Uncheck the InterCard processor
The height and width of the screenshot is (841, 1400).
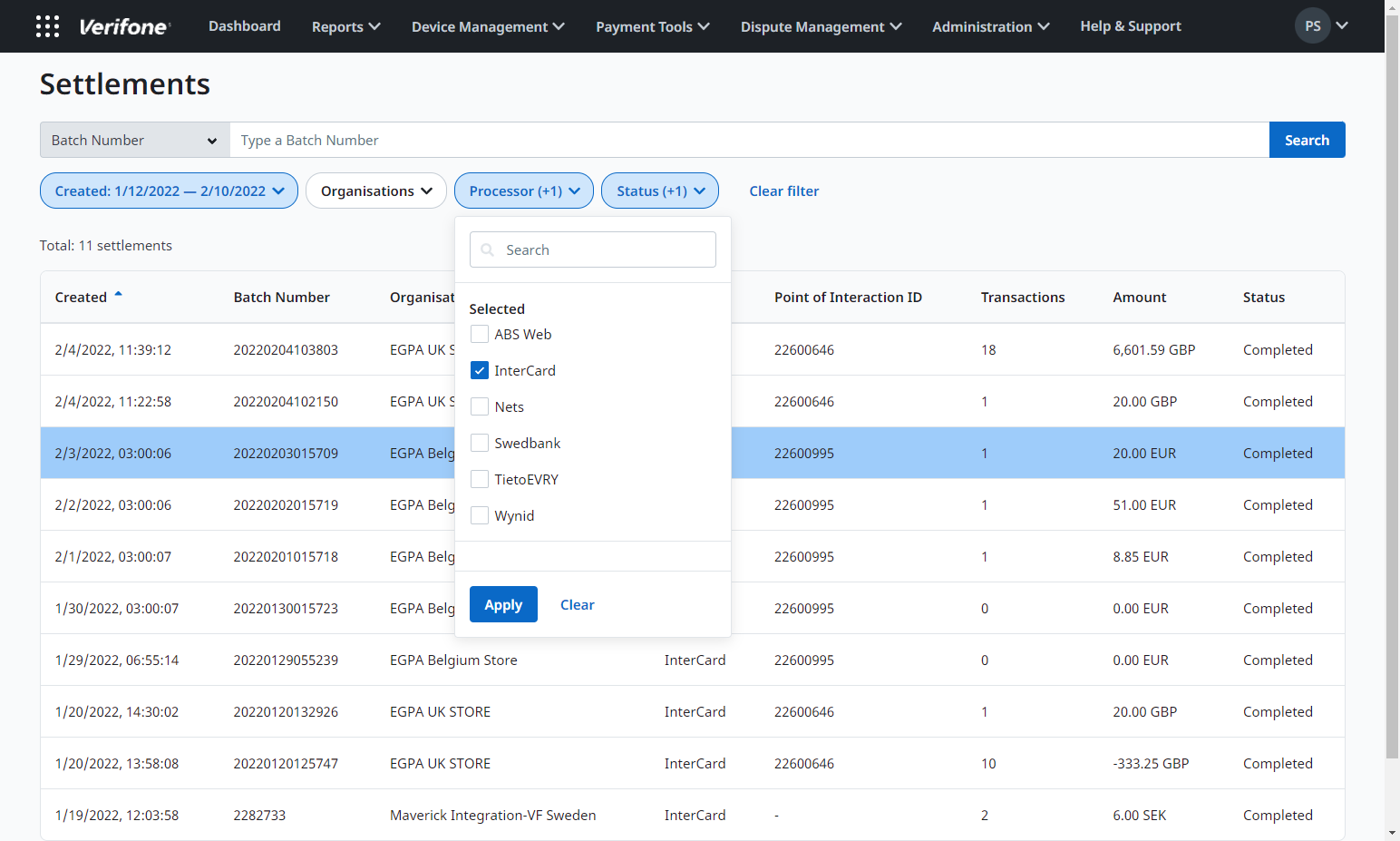pyautogui.click(x=480, y=370)
